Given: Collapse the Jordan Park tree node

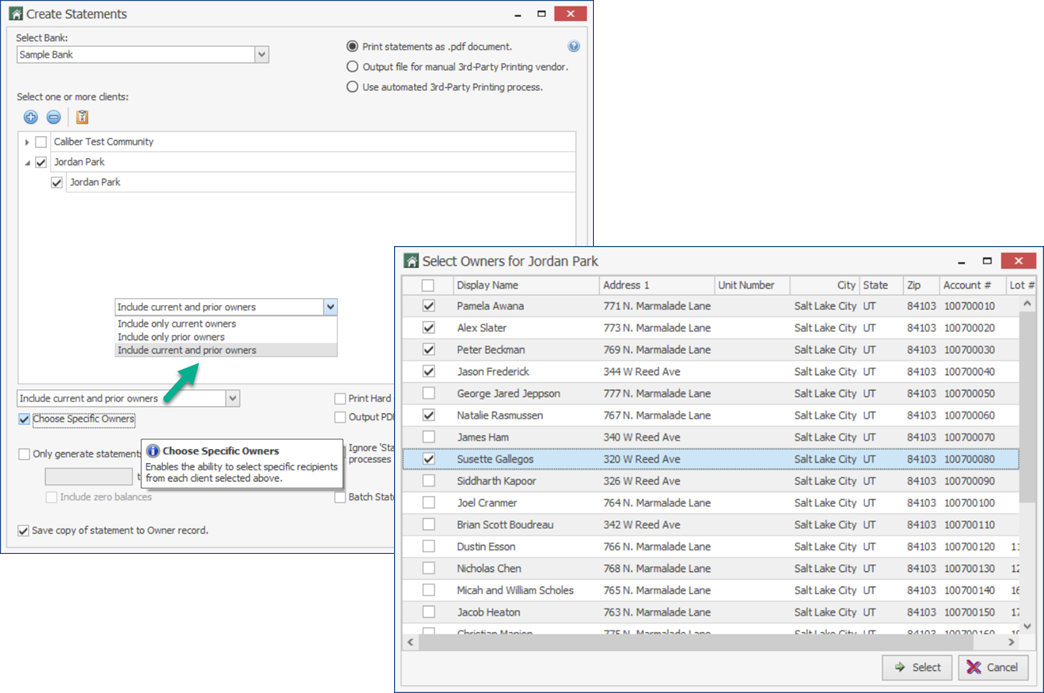Looking at the screenshot, I should (x=27, y=163).
